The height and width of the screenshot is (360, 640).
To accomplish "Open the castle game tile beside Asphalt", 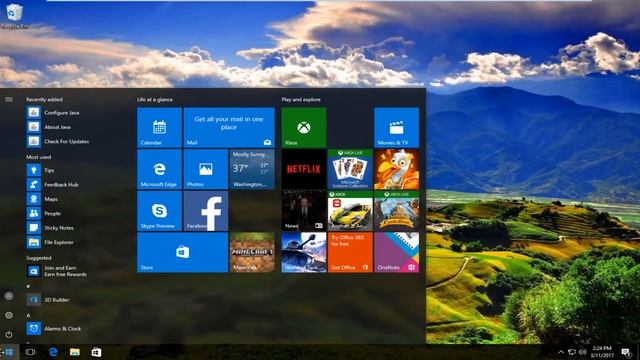I will pyautogui.click(x=396, y=211).
